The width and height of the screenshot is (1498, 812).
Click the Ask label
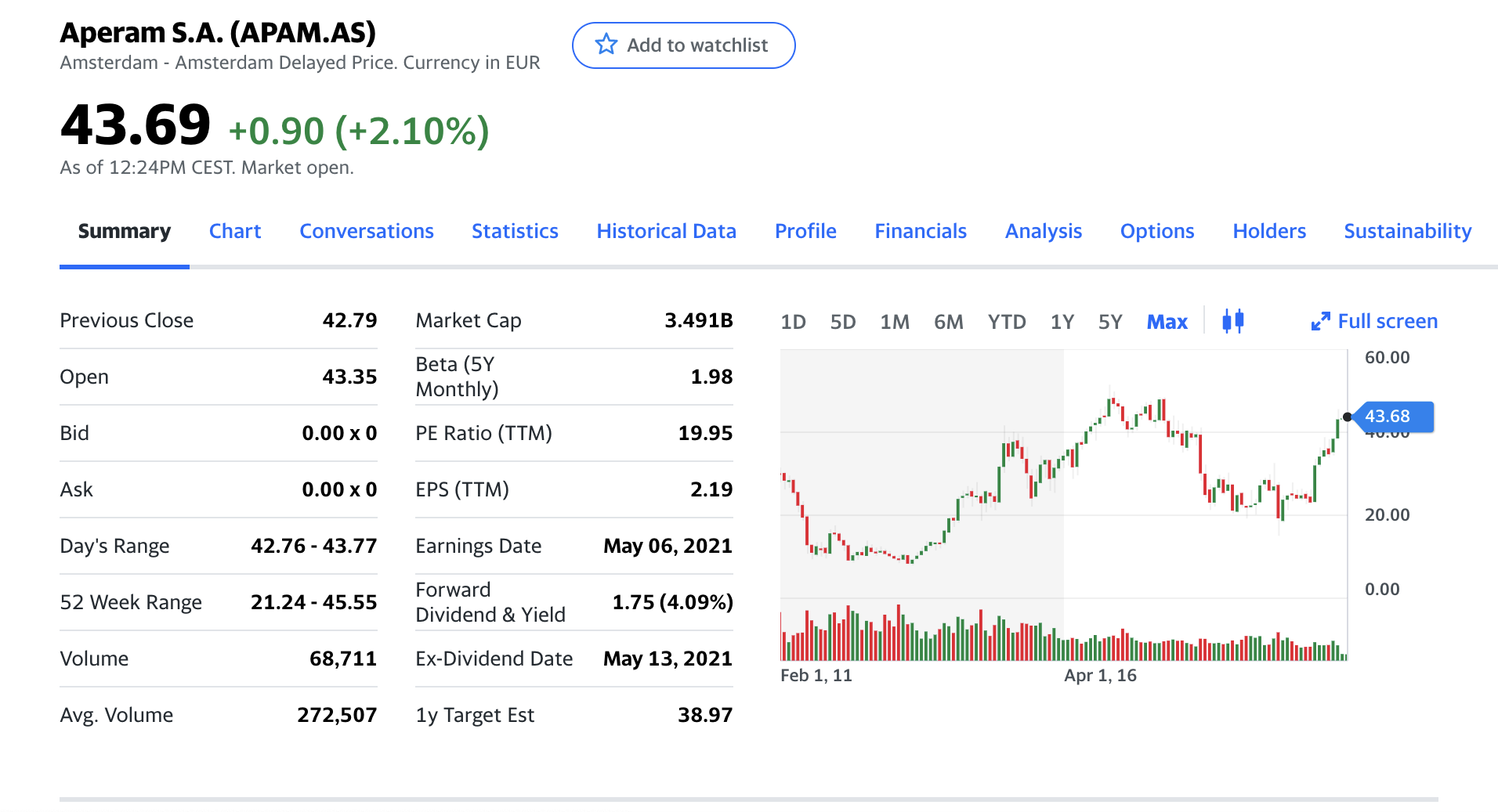click(x=76, y=489)
